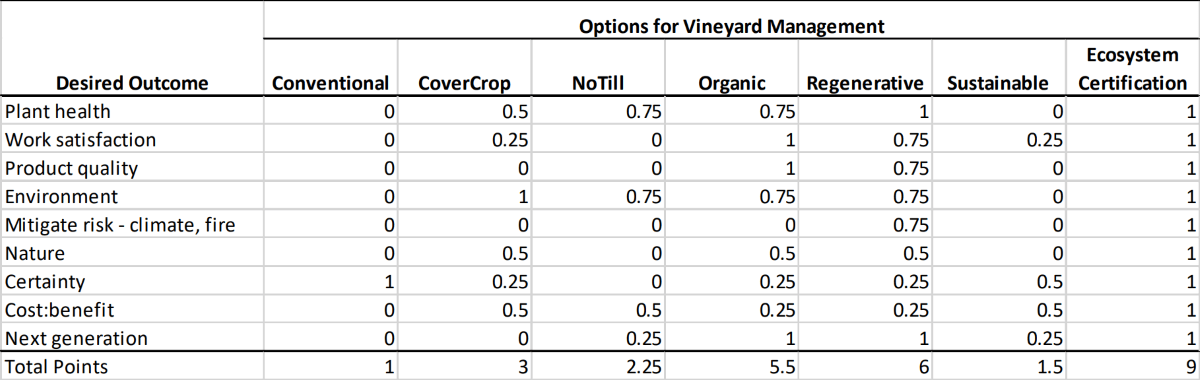
Task: Select the Organic total value 5.5
Action: 732,367
